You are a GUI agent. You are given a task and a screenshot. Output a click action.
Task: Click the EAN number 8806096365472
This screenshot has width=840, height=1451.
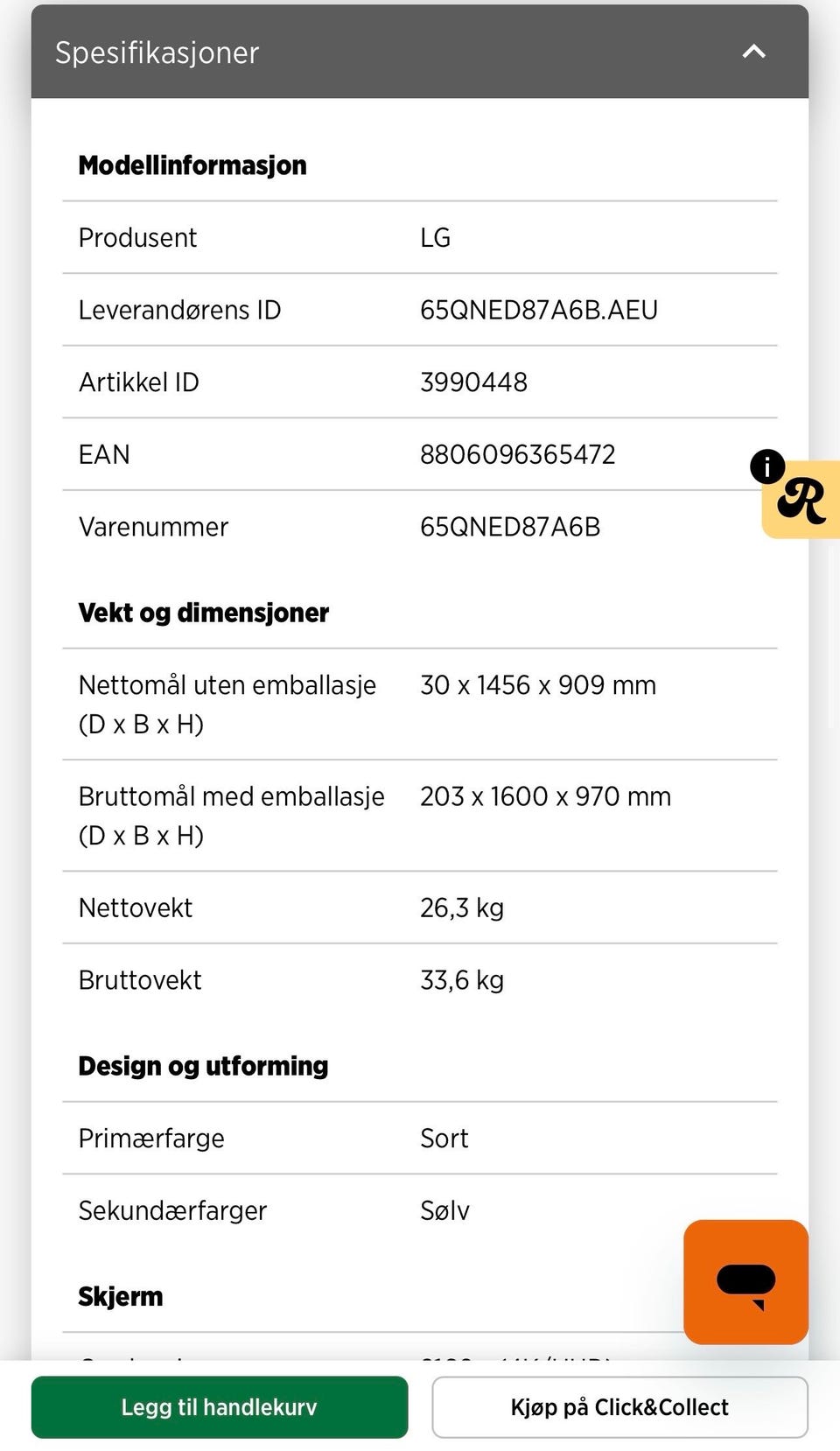[x=517, y=454]
